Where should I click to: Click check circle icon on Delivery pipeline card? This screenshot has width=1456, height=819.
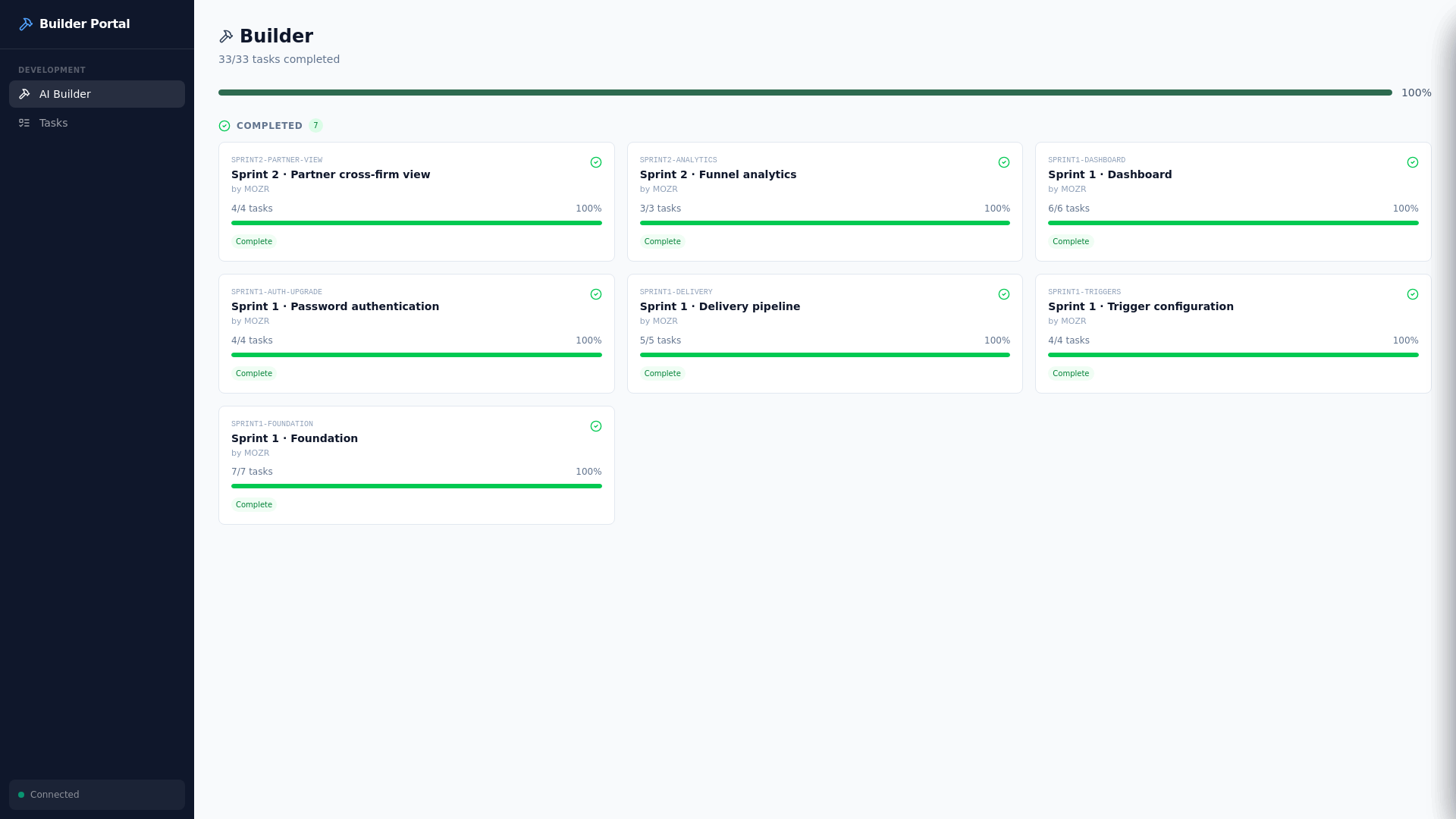coord(1004,294)
